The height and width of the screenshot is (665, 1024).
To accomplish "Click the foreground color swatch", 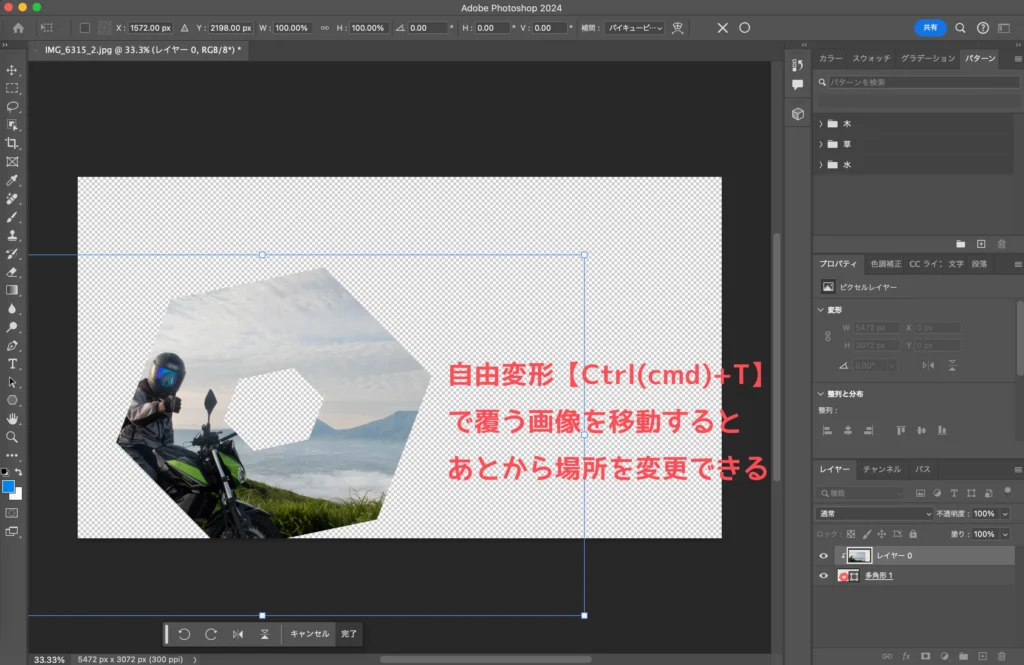I will [9, 487].
